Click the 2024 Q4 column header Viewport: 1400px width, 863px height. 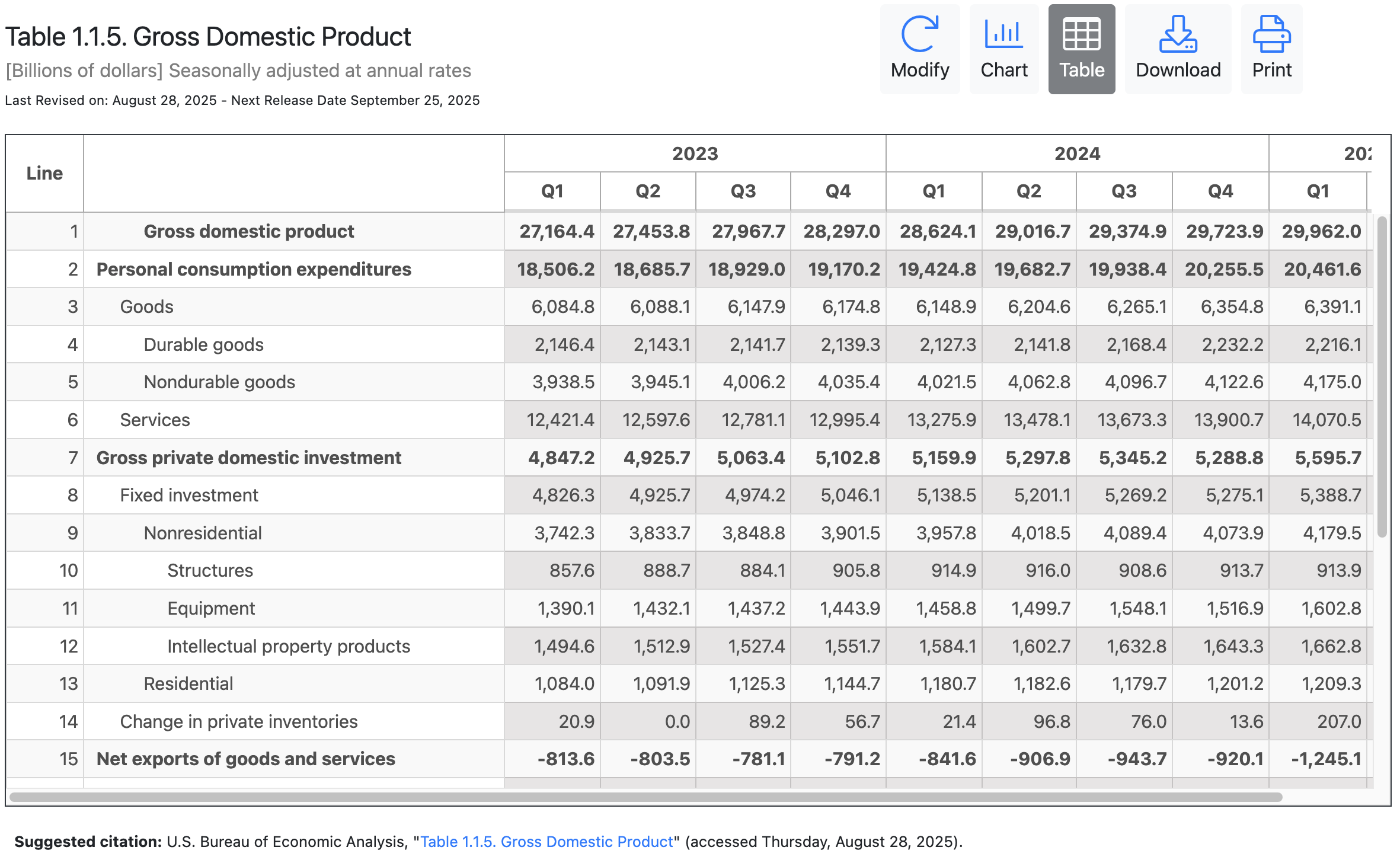(1220, 191)
